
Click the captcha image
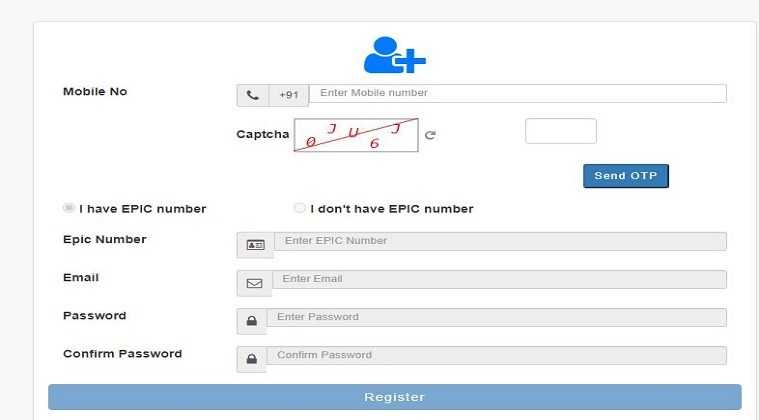(356, 135)
